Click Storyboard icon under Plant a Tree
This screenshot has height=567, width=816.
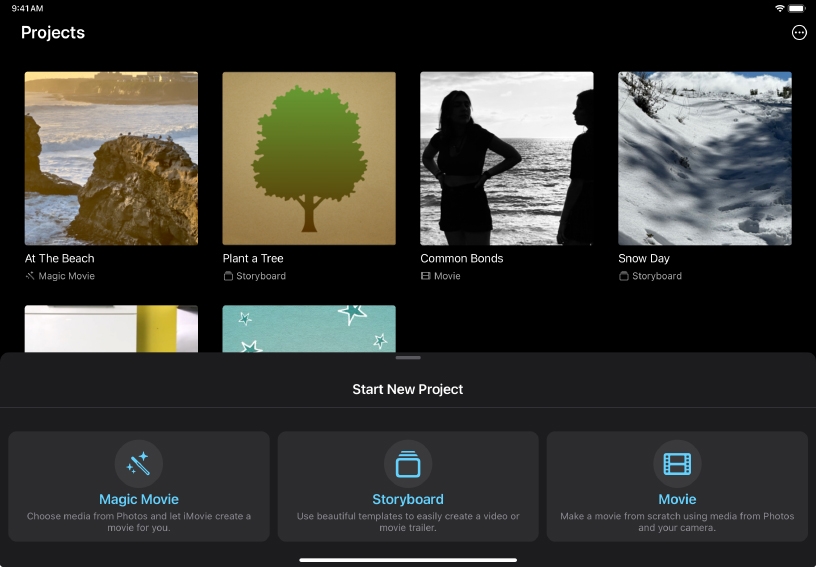click(x=228, y=276)
